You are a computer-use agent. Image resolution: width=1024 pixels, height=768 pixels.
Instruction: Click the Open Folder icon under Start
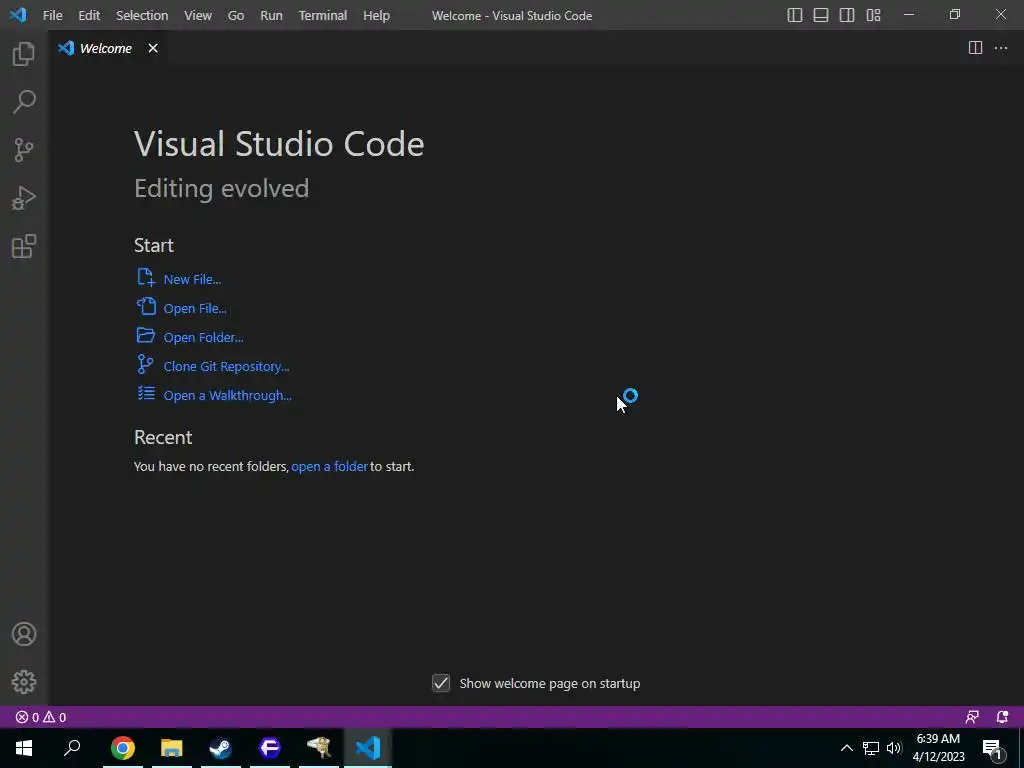pyautogui.click(x=146, y=335)
